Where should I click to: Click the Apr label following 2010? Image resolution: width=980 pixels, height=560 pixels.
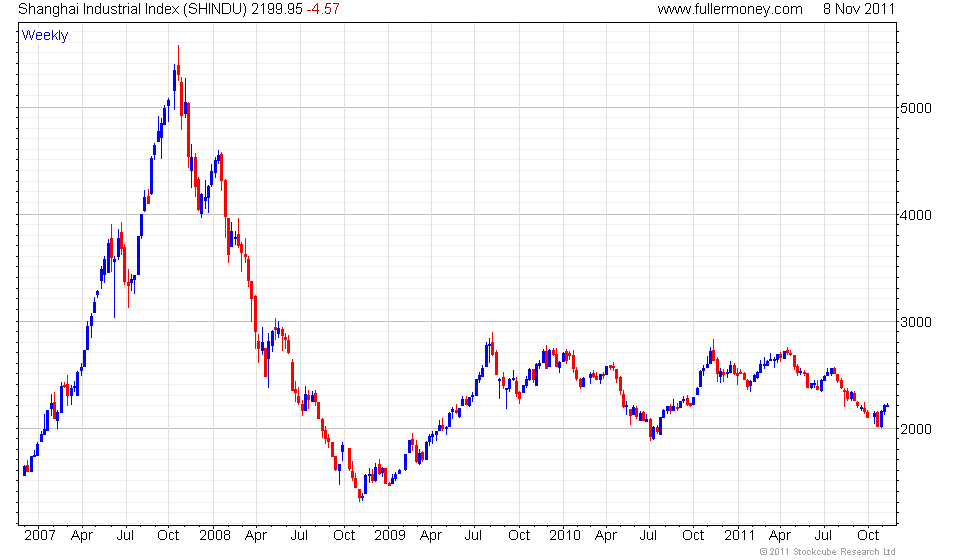pyautogui.click(x=606, y=536)
